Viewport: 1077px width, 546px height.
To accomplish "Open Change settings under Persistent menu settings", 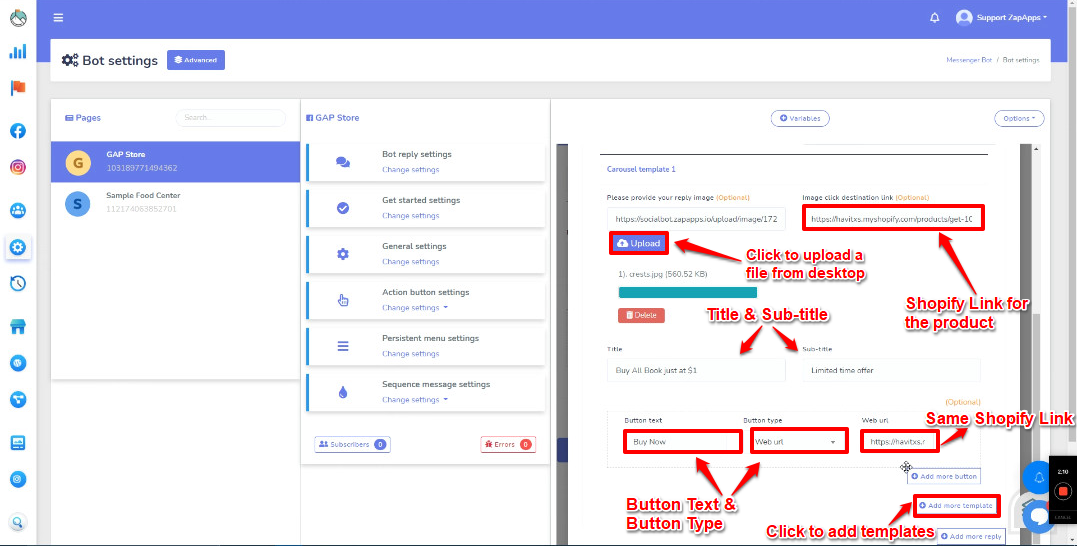I will tap(411, 354).
